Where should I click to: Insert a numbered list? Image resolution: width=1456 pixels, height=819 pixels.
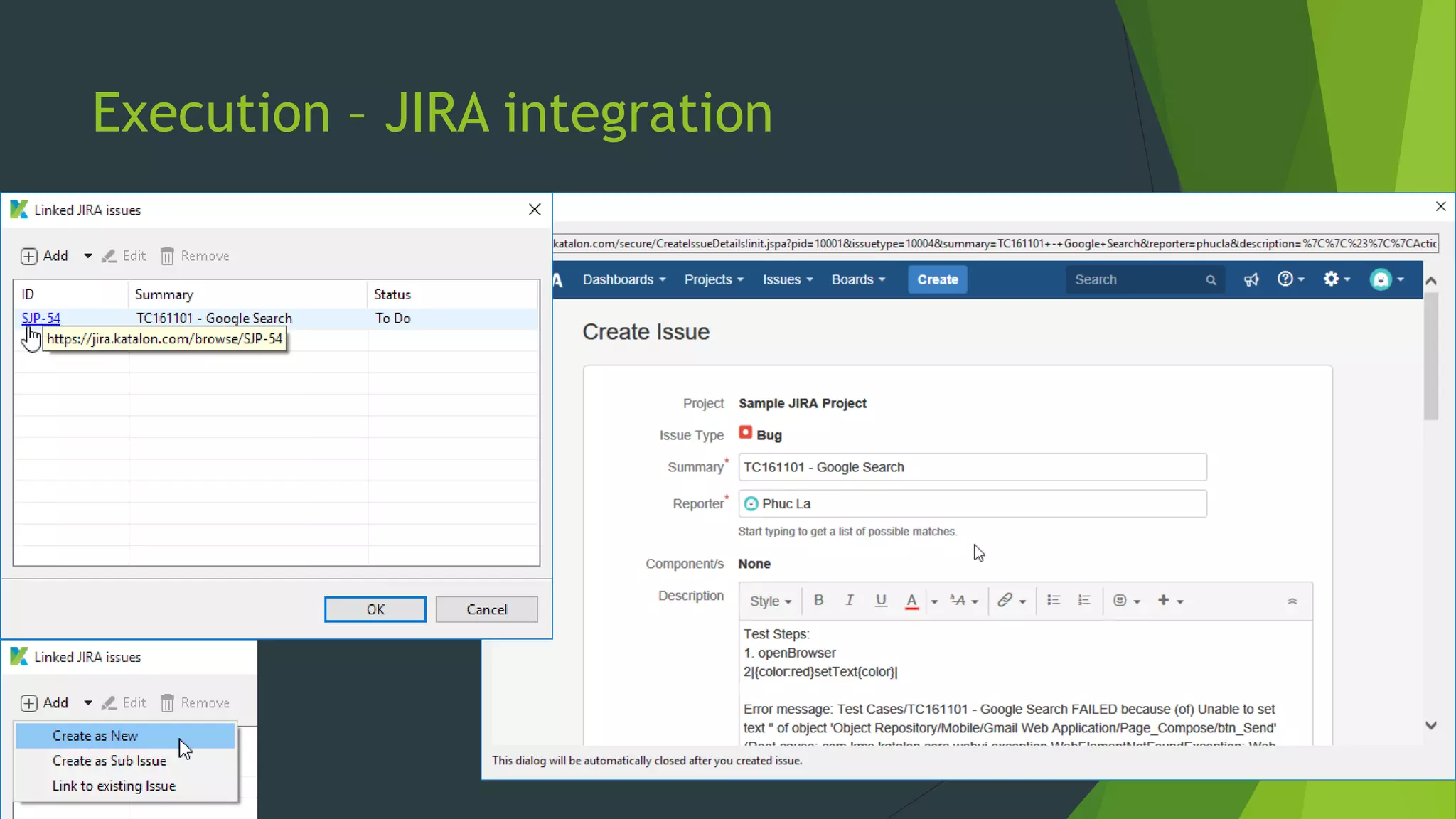tap(1083, 600)
